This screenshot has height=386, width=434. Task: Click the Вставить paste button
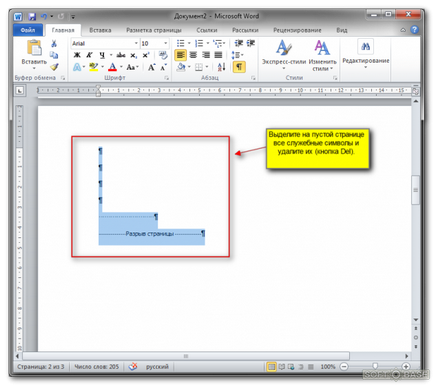pos(34,55)
